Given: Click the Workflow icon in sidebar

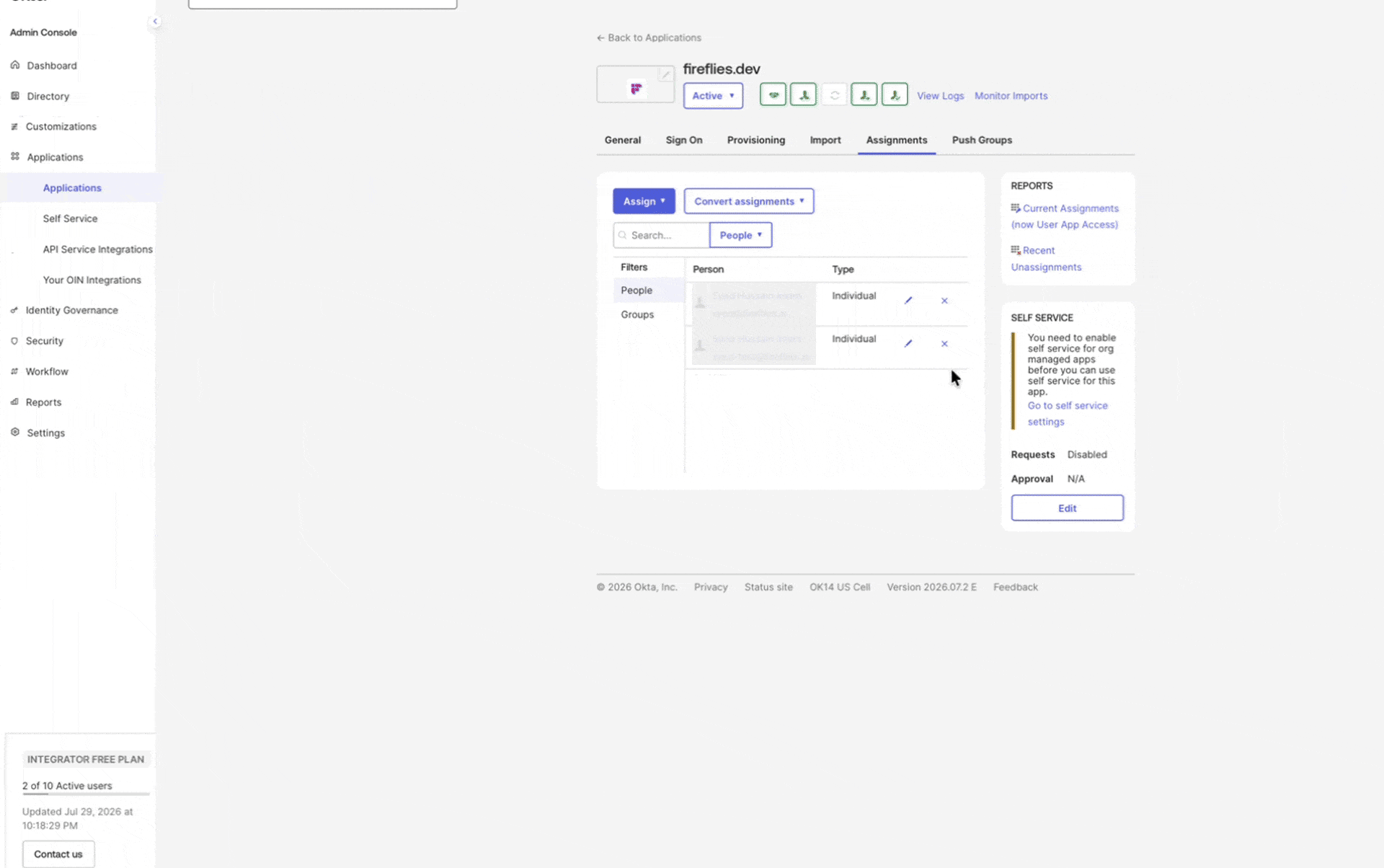Looking at the screenshot, I should coord(14,371).
